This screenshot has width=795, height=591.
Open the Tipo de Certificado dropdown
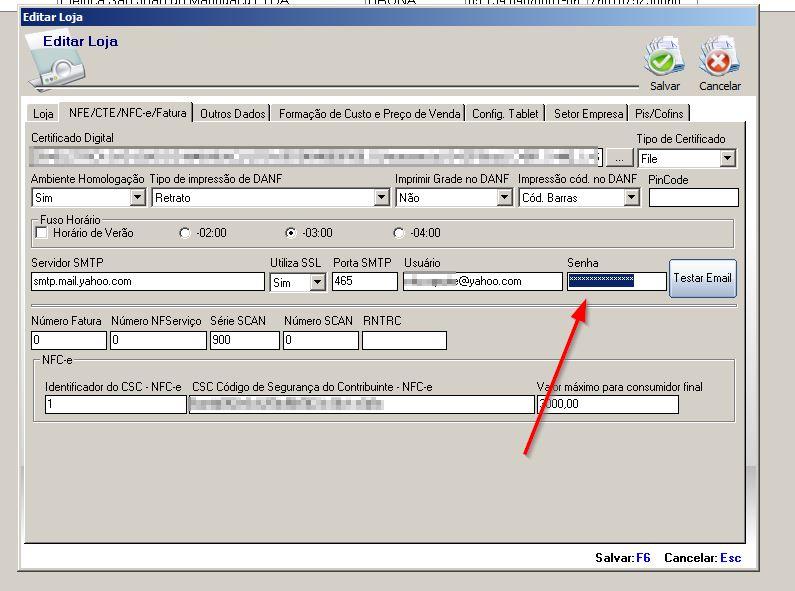tap(727, 158)
